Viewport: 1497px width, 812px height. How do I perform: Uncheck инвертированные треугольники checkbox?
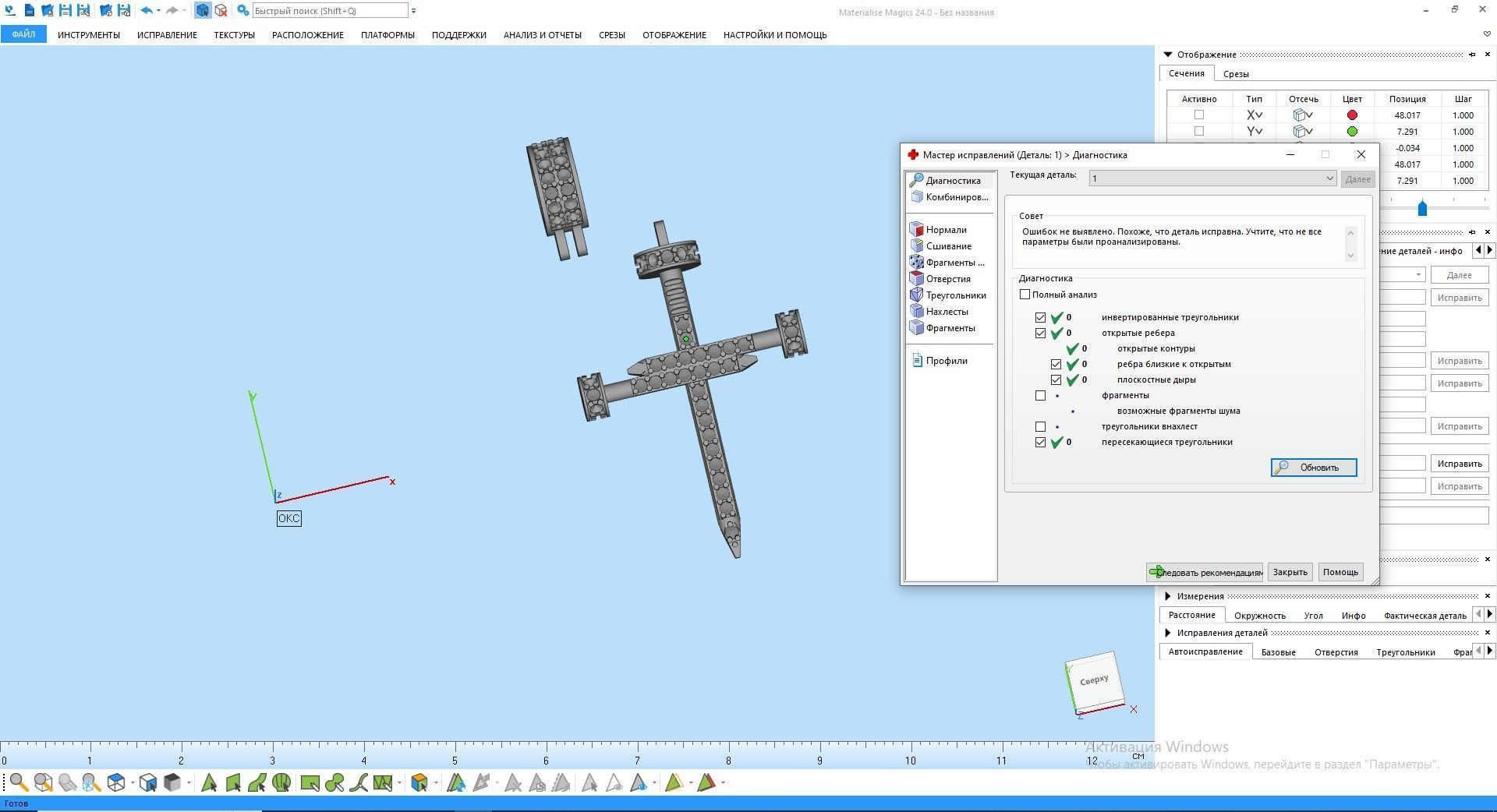pos(1040,317)
